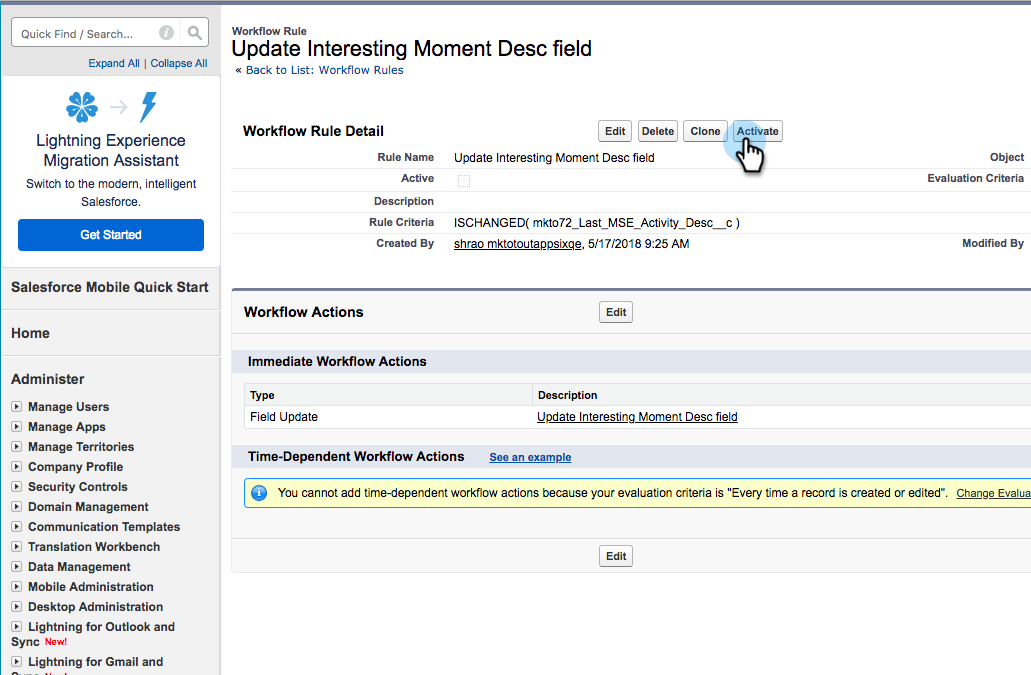Image resolution: width=1031 pixels, height=675 pixels.
Task: Expand the Communication Templates arrow
Action: (x=16, y=527)
